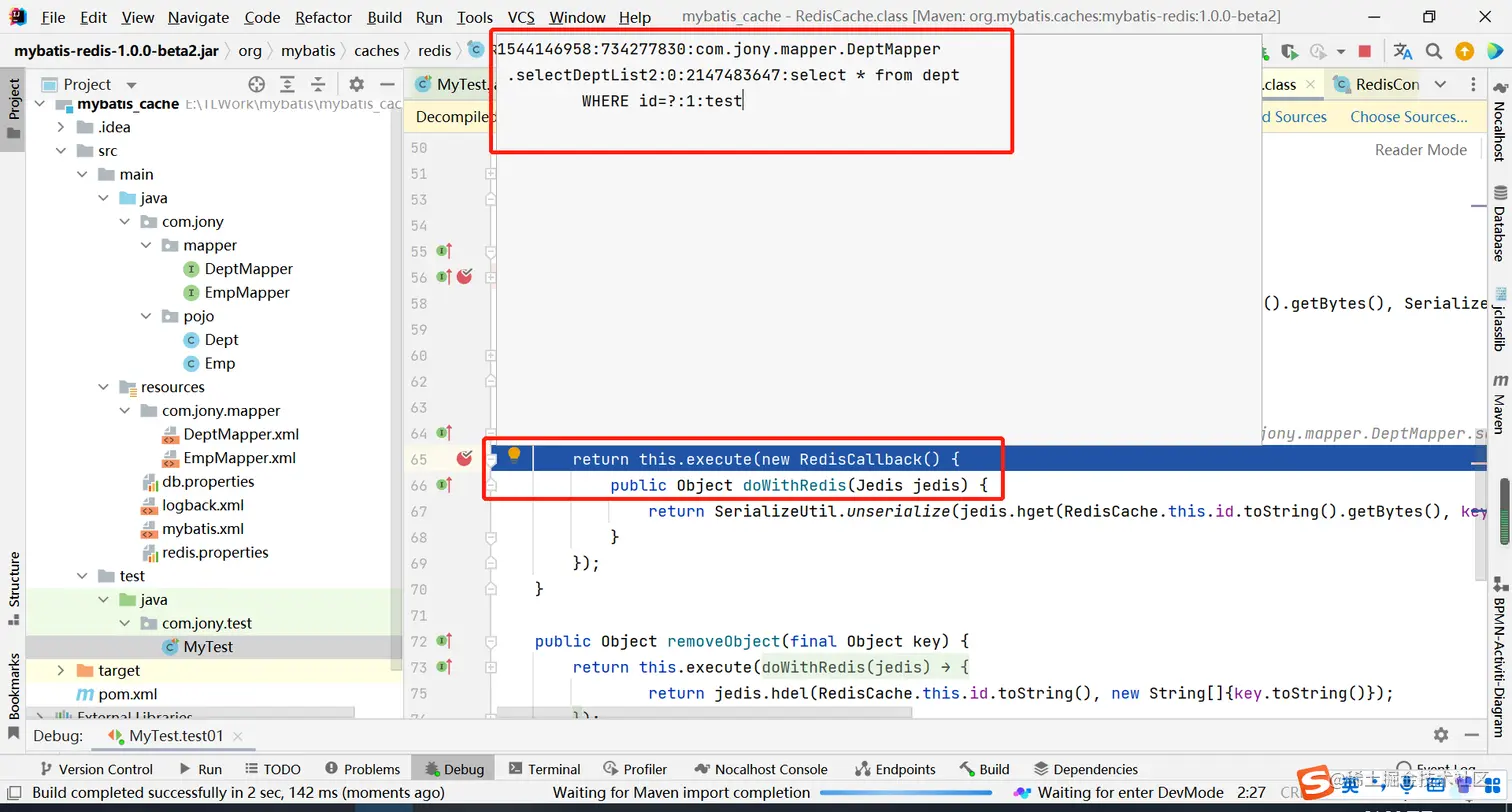The width and height of the screenshot is (1512, 812).
Task: Open the Problems tool window
Action: 361,769
